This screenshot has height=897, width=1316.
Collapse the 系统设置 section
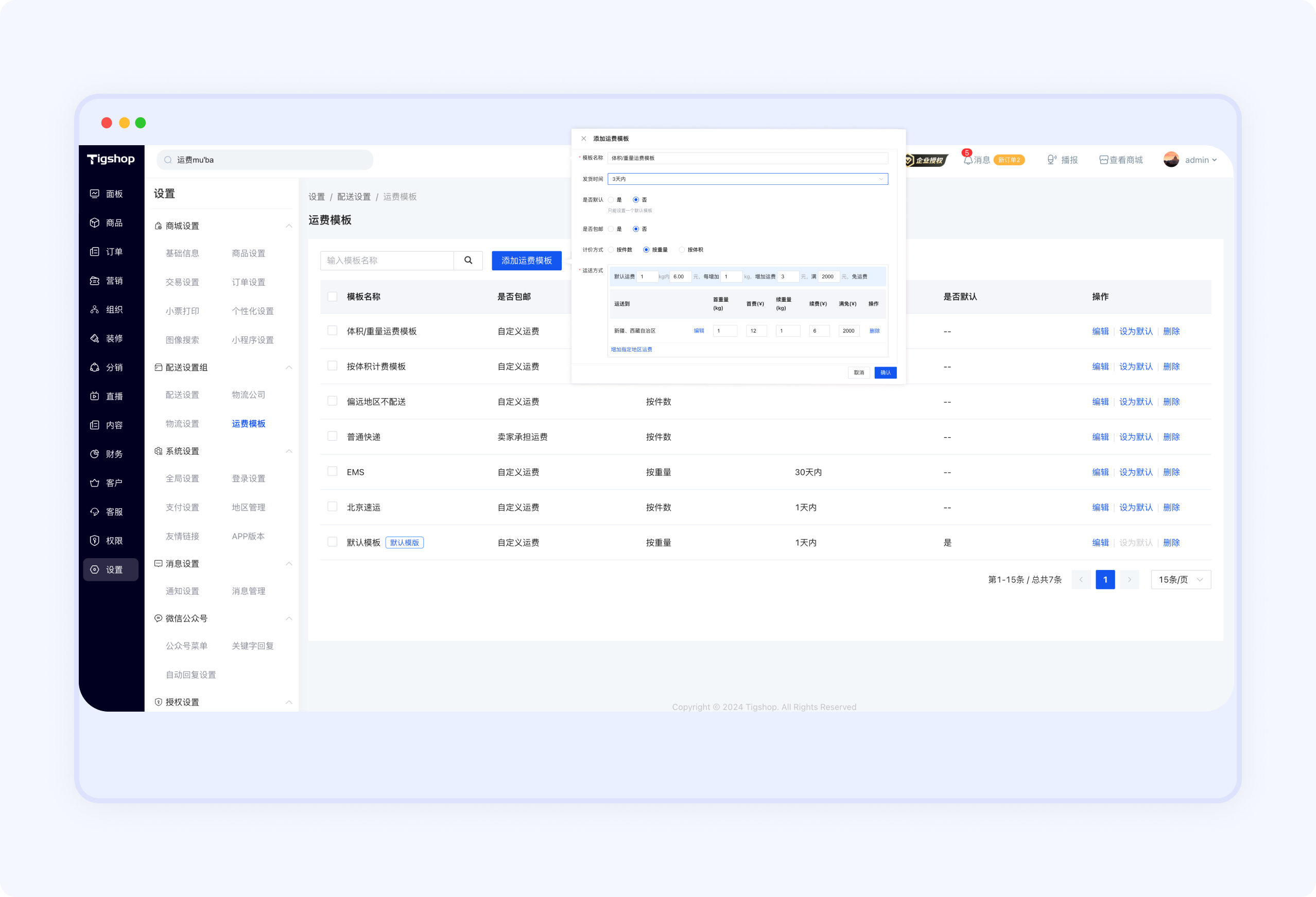tap(289, 451)
